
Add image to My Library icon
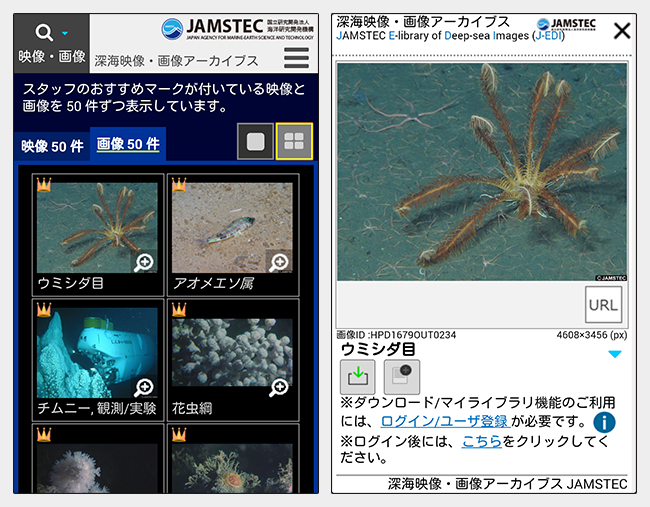(402, 377)
